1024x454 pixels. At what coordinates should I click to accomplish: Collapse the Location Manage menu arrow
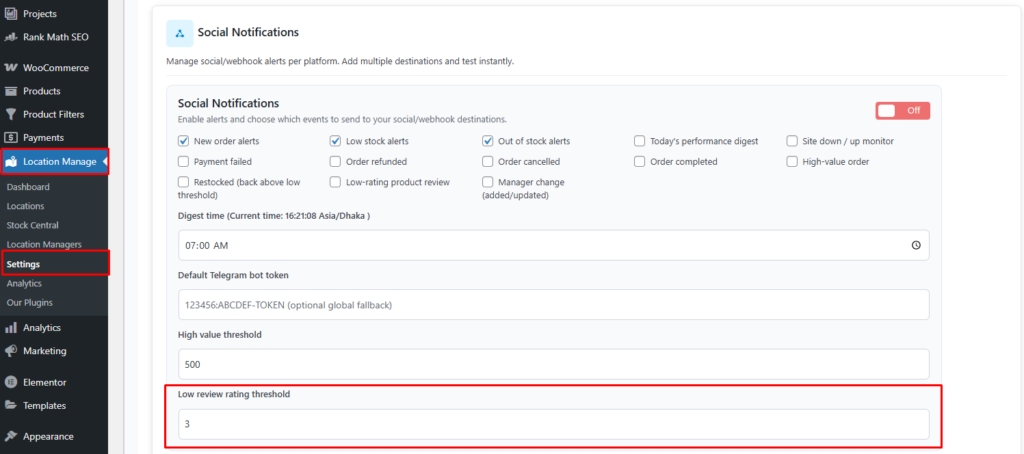(x=104, y=161)
